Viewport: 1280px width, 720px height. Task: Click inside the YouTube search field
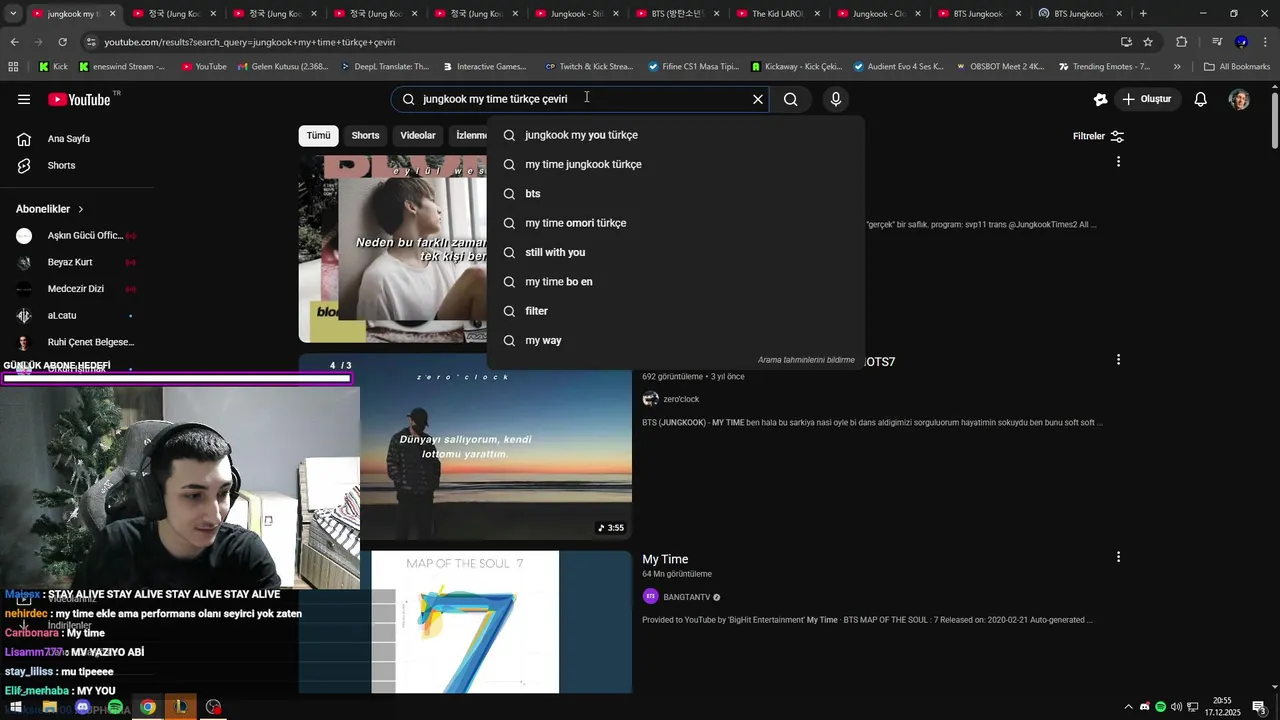[x=580, y=99]
